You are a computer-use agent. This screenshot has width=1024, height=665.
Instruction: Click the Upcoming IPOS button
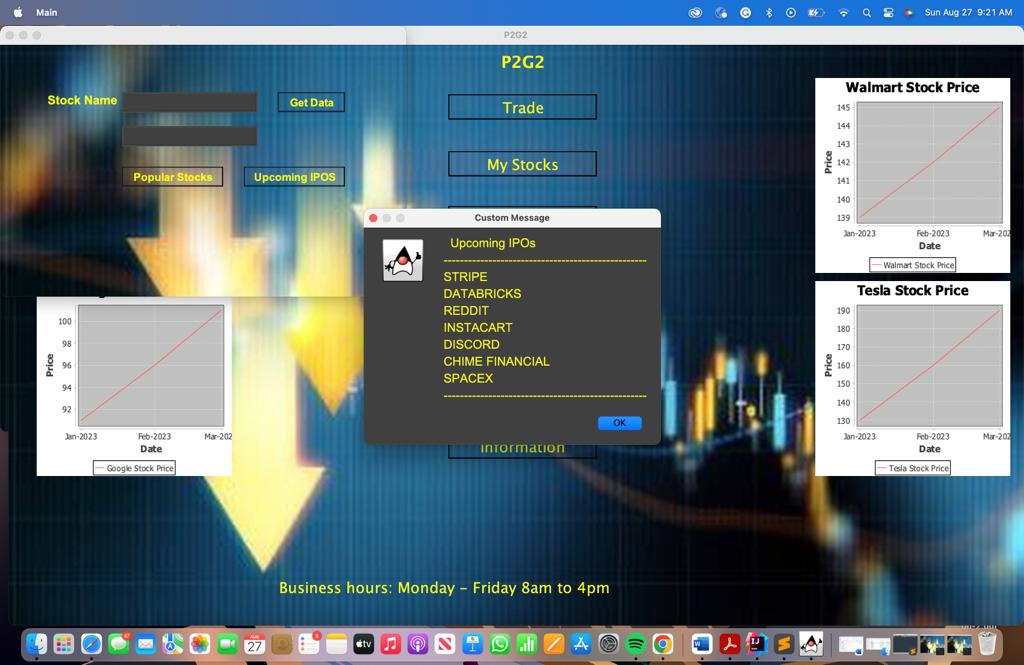point(295,177)
